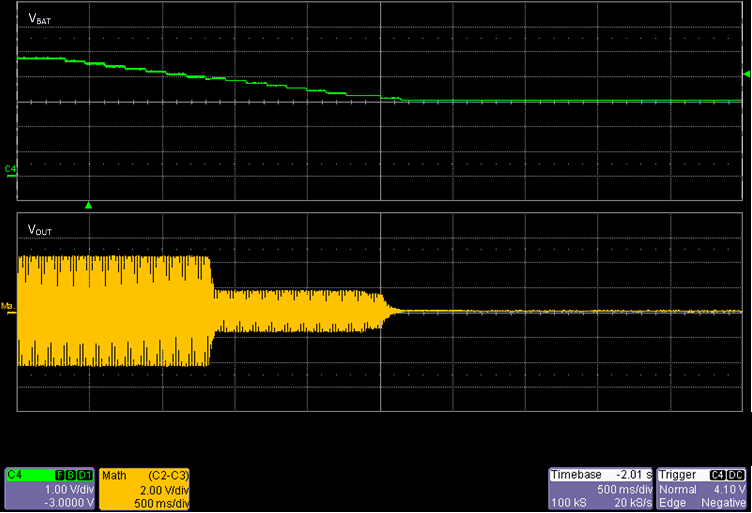Viewport: 752px width, 513px height.
Task: Open the Timebase settings box
Action: [x=601, y=488]
